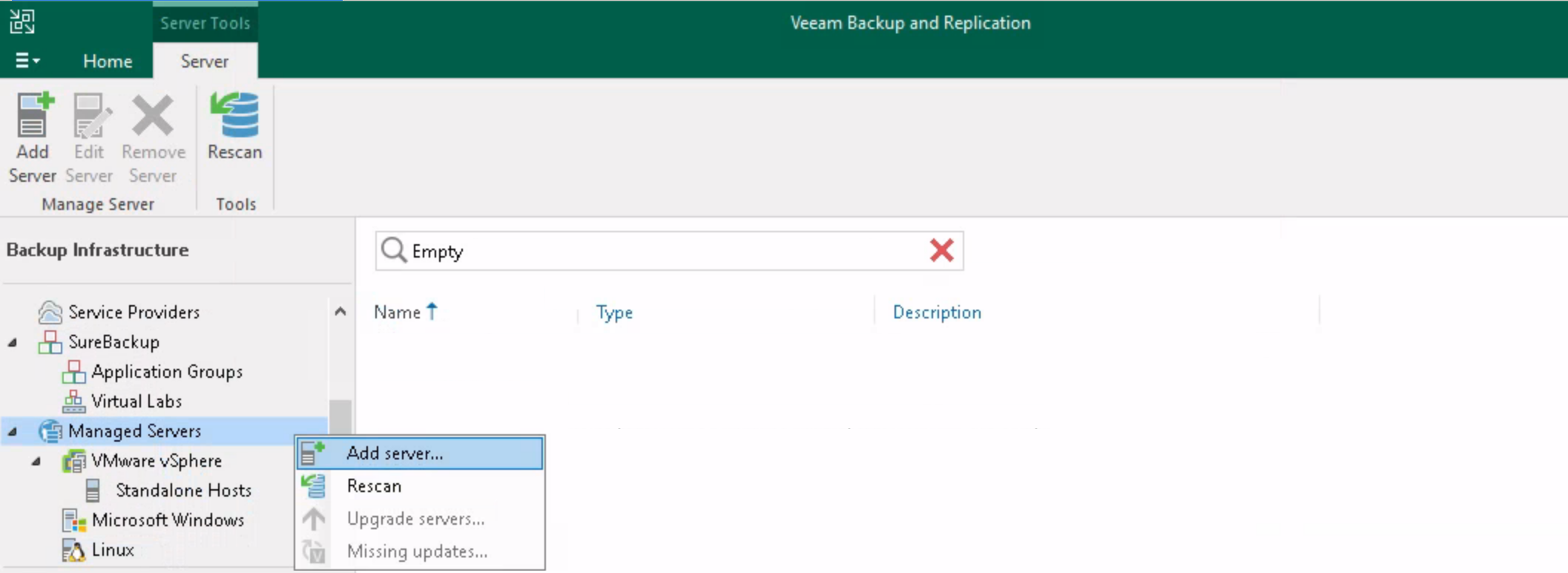Sort by the Type column header

(x=614, y=312)
